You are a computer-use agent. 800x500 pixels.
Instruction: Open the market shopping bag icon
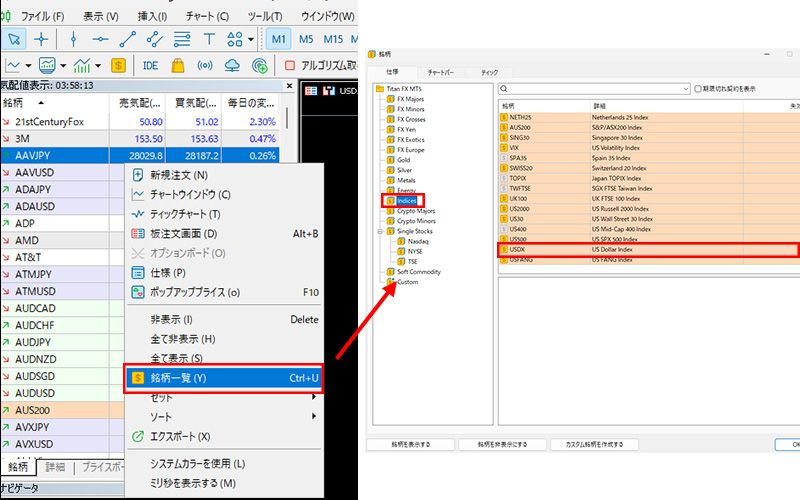pos(177,66)
